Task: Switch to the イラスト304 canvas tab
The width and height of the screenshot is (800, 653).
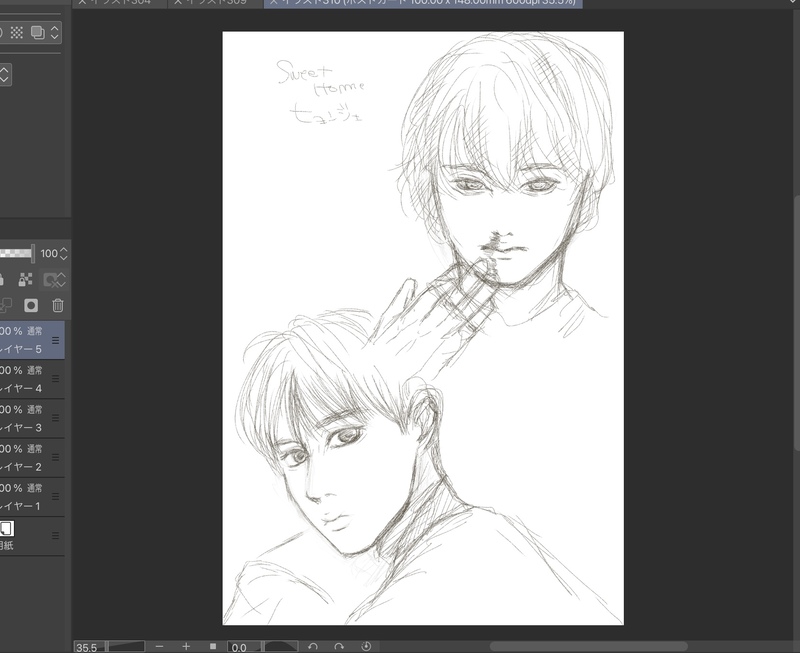Action: click(x=120, y=3)
